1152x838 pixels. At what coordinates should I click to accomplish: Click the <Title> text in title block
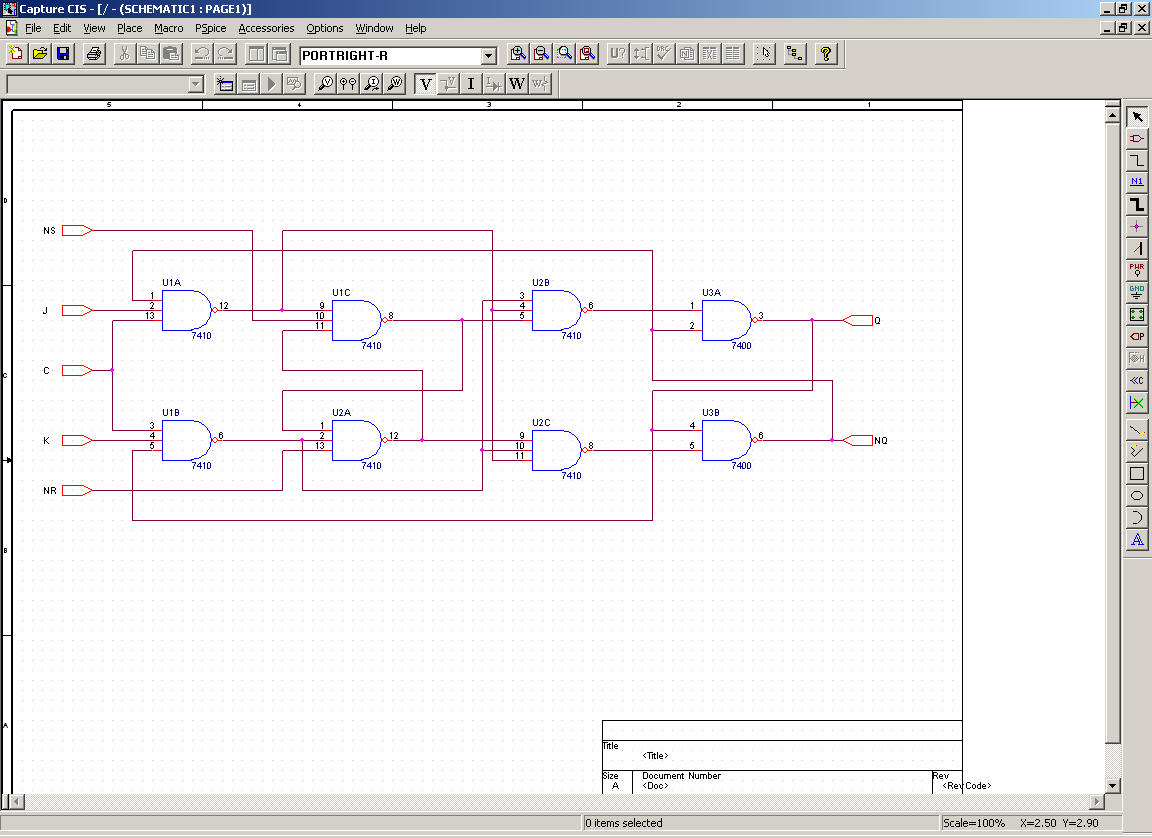pyautogui.click(x=655, y=756)
